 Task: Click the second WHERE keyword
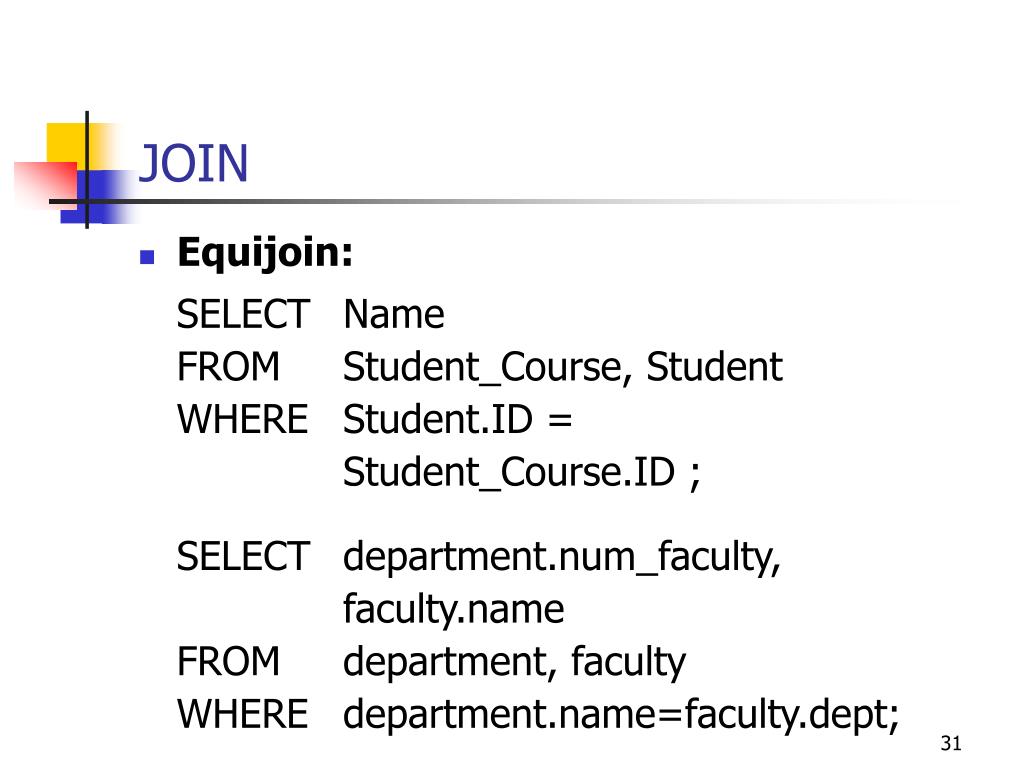242,714
